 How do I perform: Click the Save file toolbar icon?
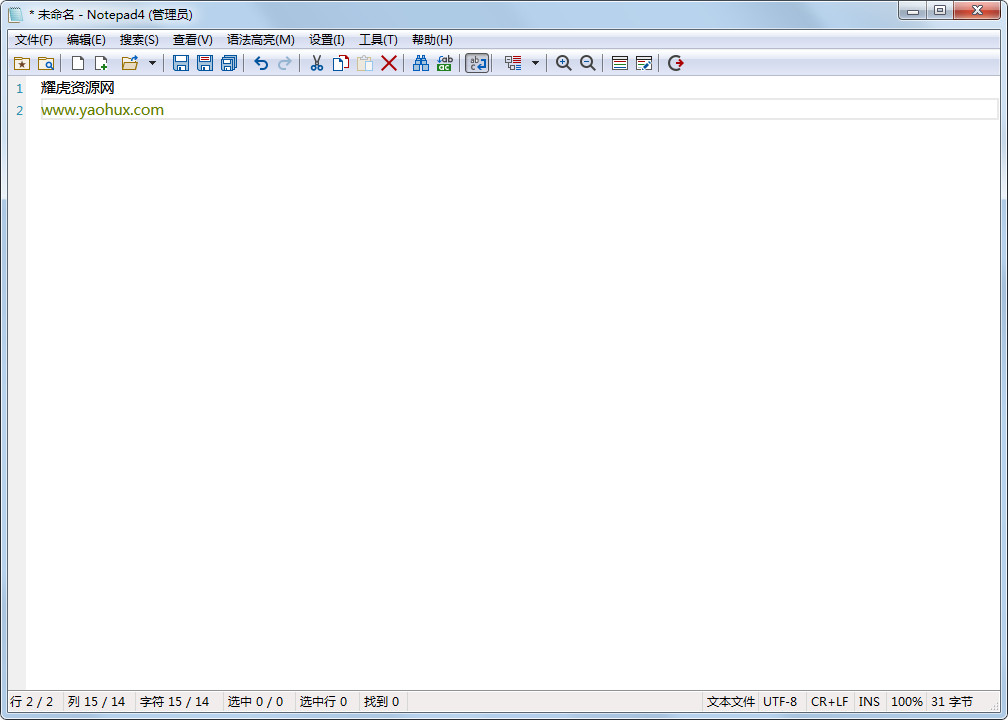pos(181,63)
